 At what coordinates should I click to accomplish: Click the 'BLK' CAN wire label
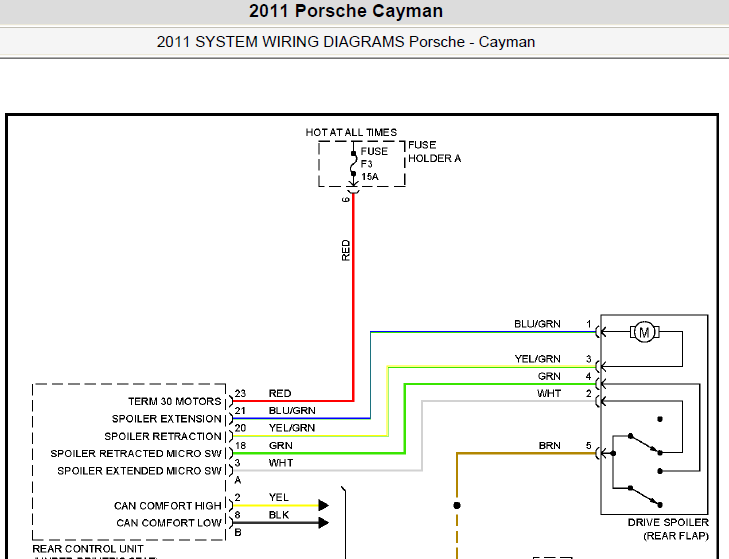278,515
